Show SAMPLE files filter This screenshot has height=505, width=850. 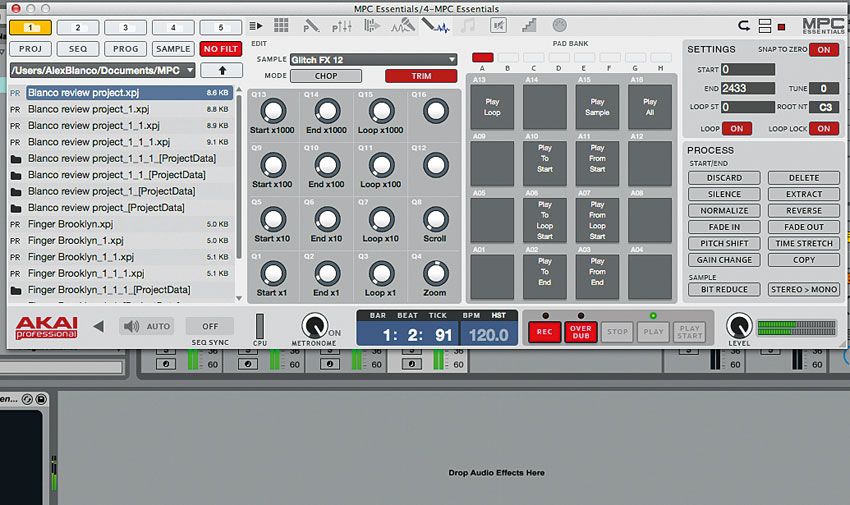(x=173, y=49)
